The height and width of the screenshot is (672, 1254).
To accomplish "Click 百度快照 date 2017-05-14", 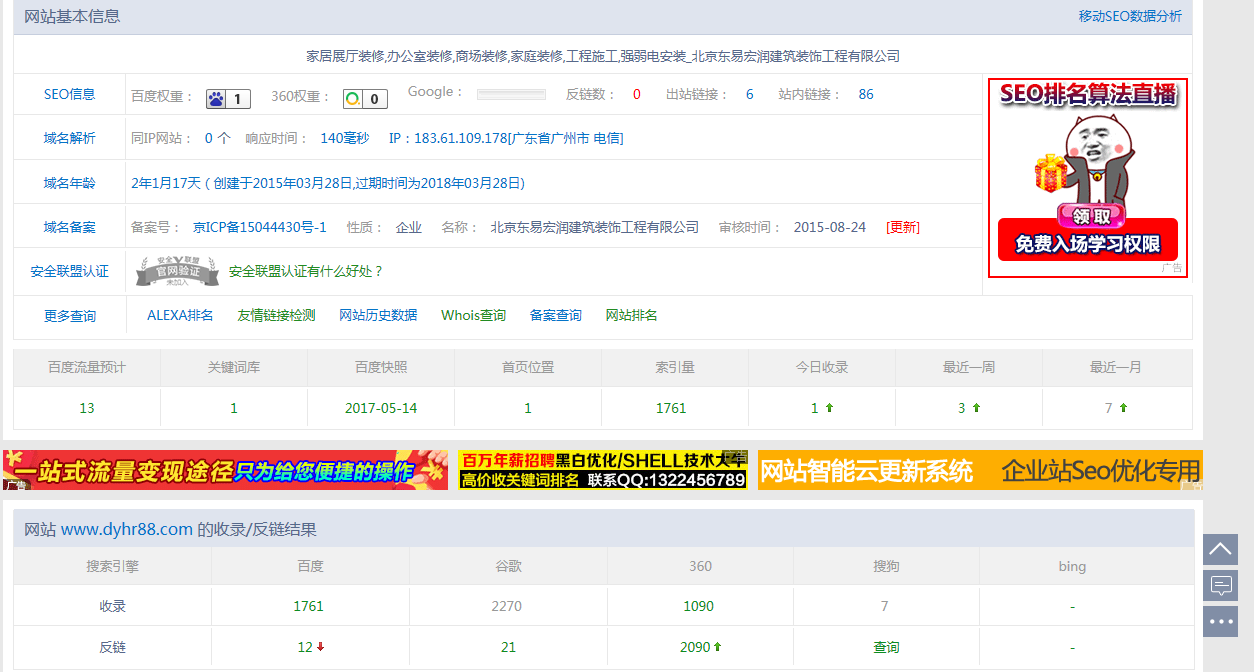I will point(381,408).
